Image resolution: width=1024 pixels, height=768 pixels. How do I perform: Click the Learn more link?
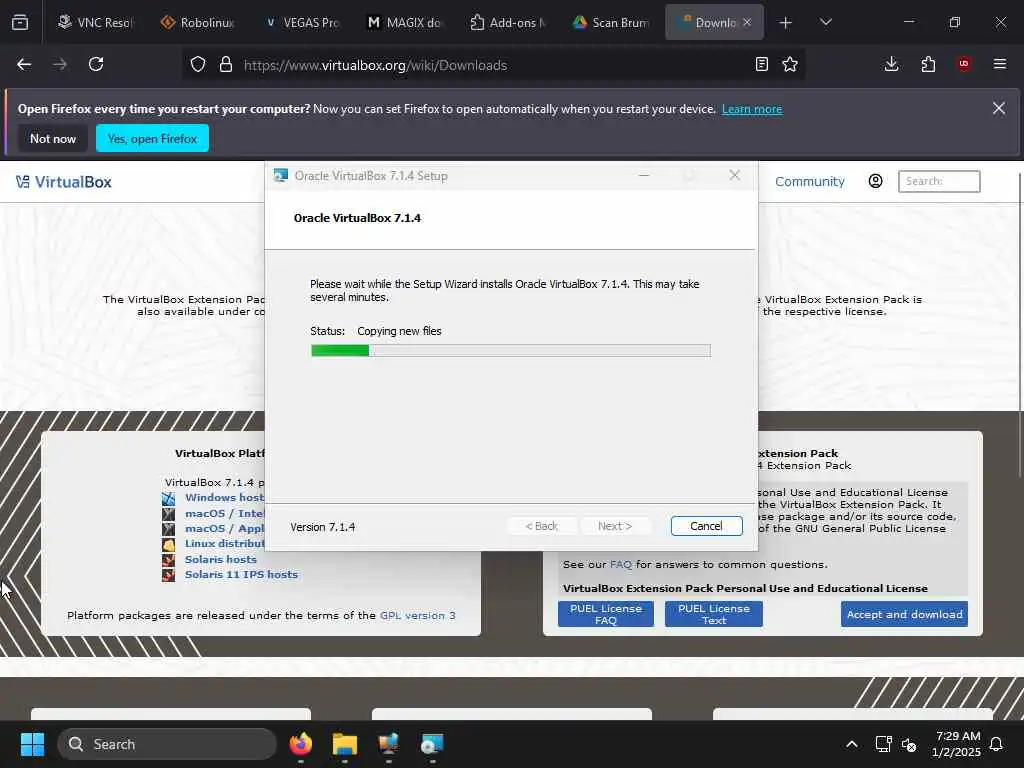point(752,109)
